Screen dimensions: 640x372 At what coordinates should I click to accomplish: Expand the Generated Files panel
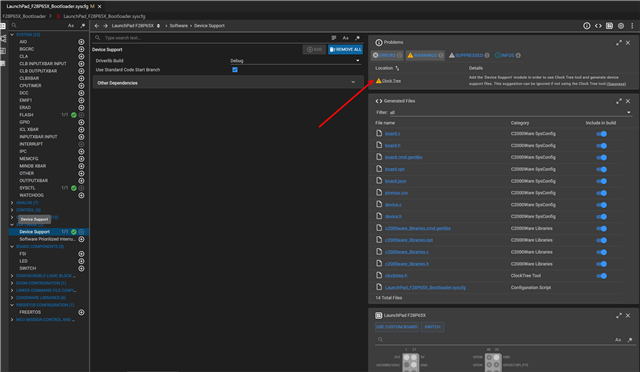click(619, 101)
